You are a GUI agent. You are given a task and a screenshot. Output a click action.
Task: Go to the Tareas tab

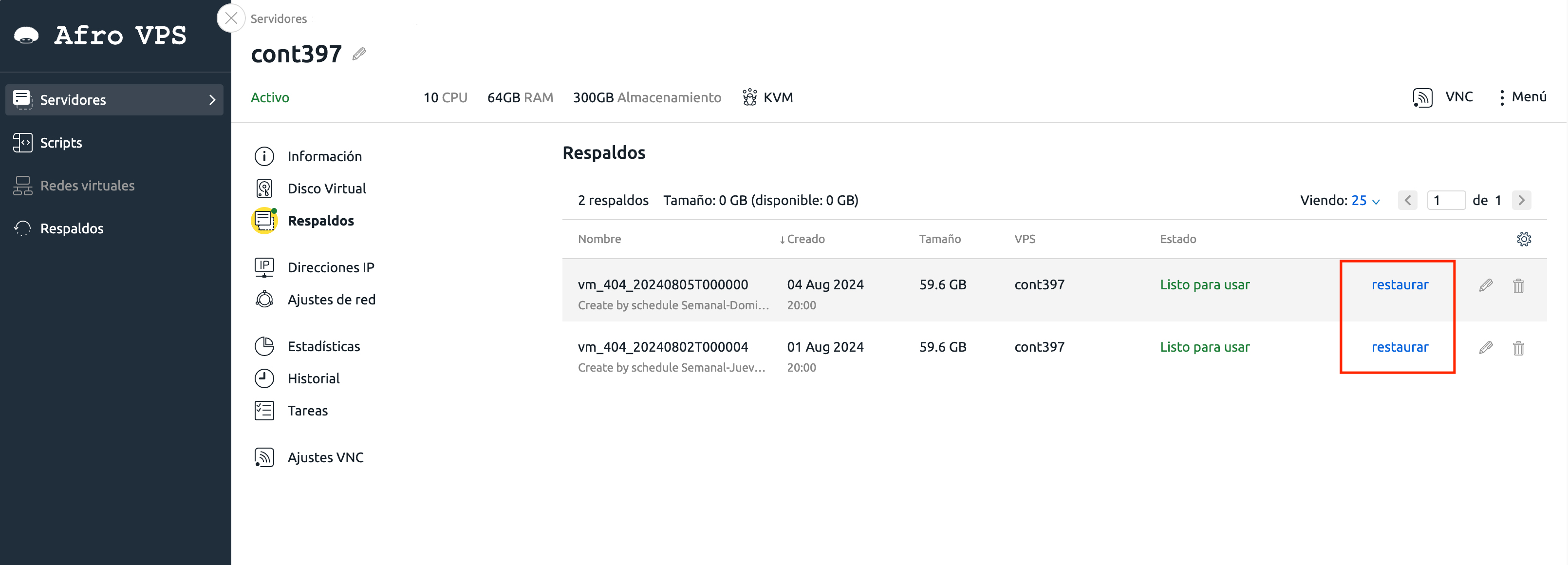click(x=307, y=411)
